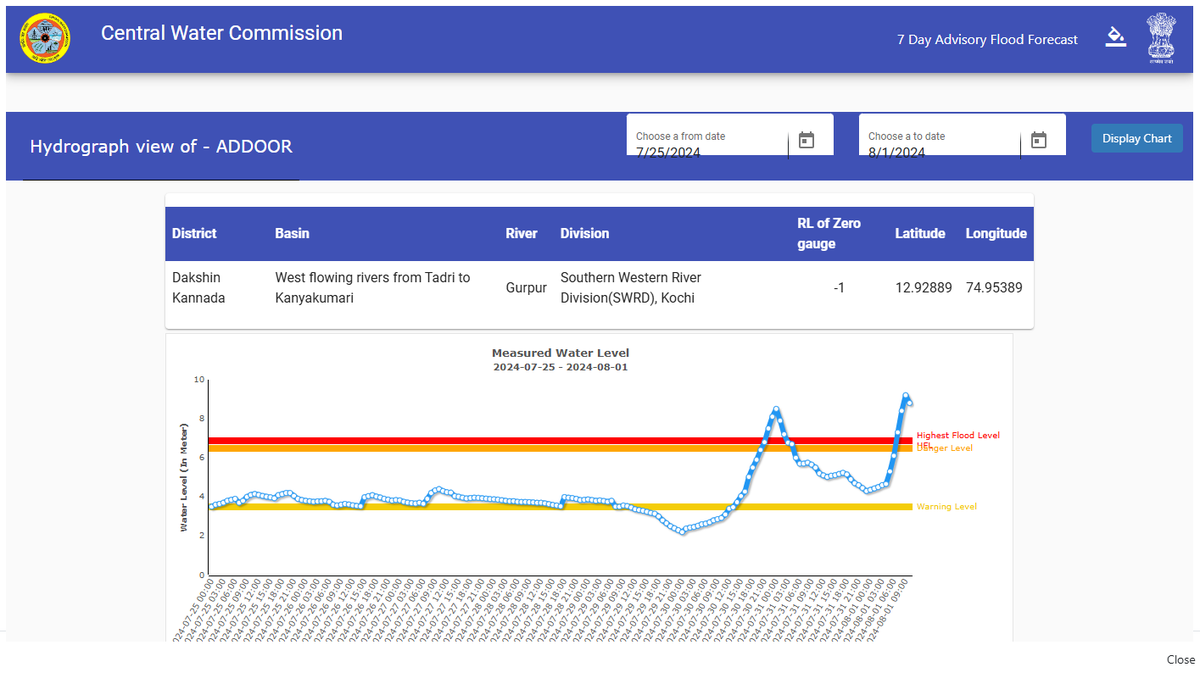1200x684 pixels.
Task: Open 7 Day Advisory Flood Forecast
Action: coord(987,40)
